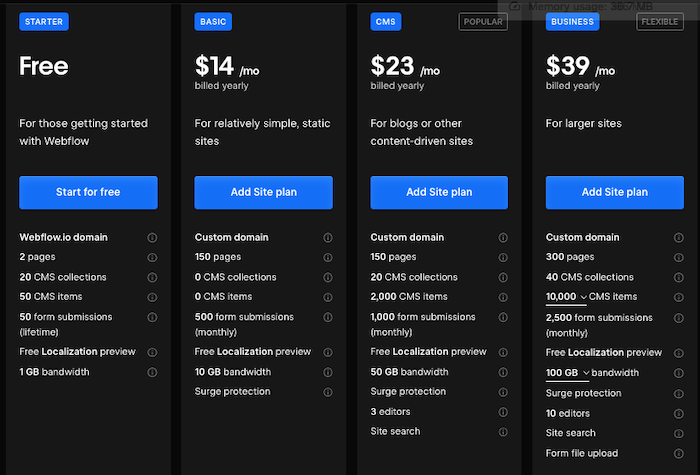Click the $14 /mo price
This screenshot has height=475, width=700.
coord(227,67)
